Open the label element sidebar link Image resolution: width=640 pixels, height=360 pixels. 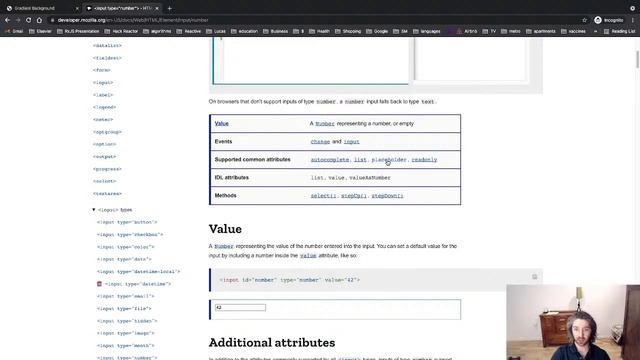[x=103, y=95]
